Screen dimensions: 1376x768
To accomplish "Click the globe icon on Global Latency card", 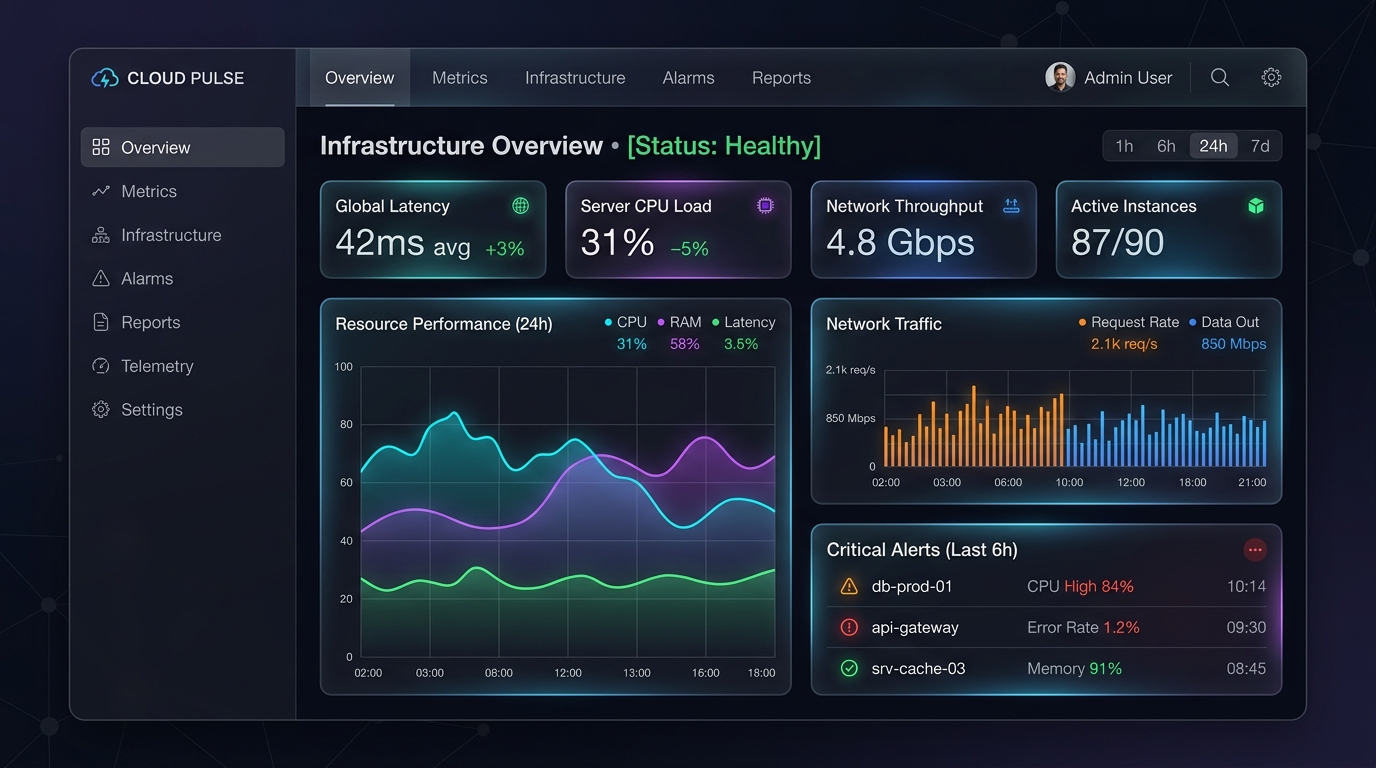I will (520, 206).
